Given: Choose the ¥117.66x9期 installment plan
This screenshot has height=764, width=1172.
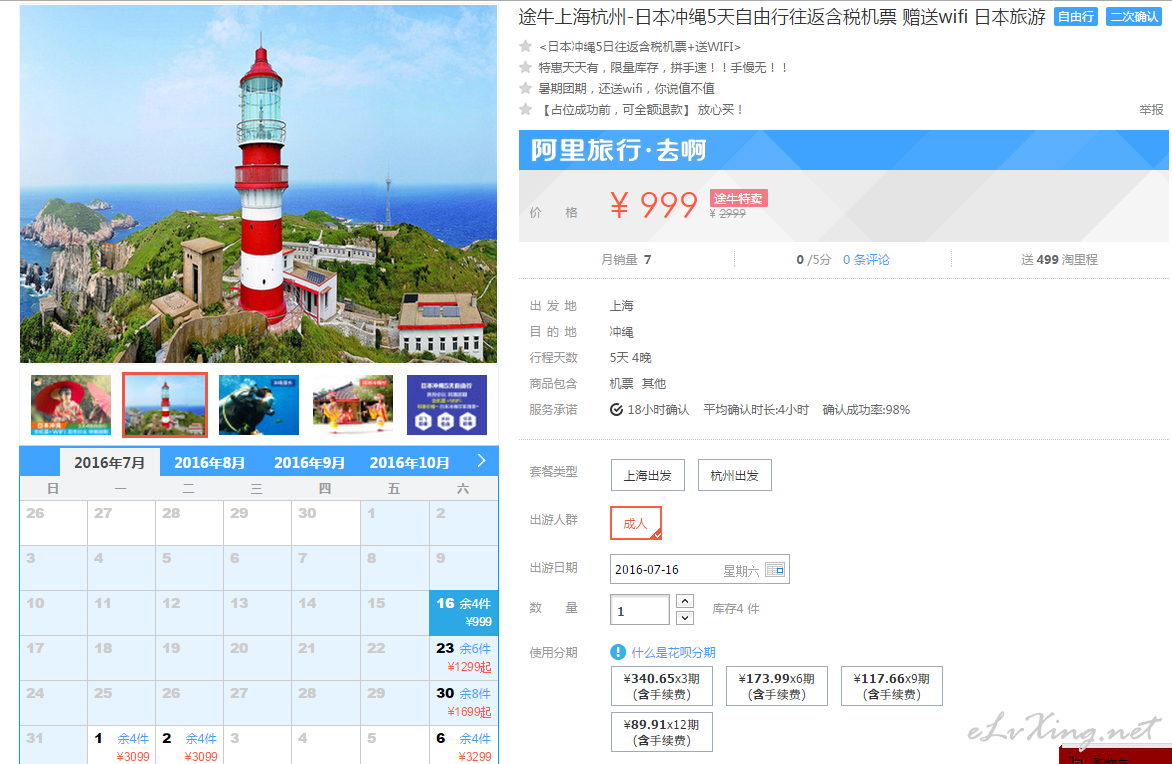Looking at the screenshot, I should tap(892, 686).
